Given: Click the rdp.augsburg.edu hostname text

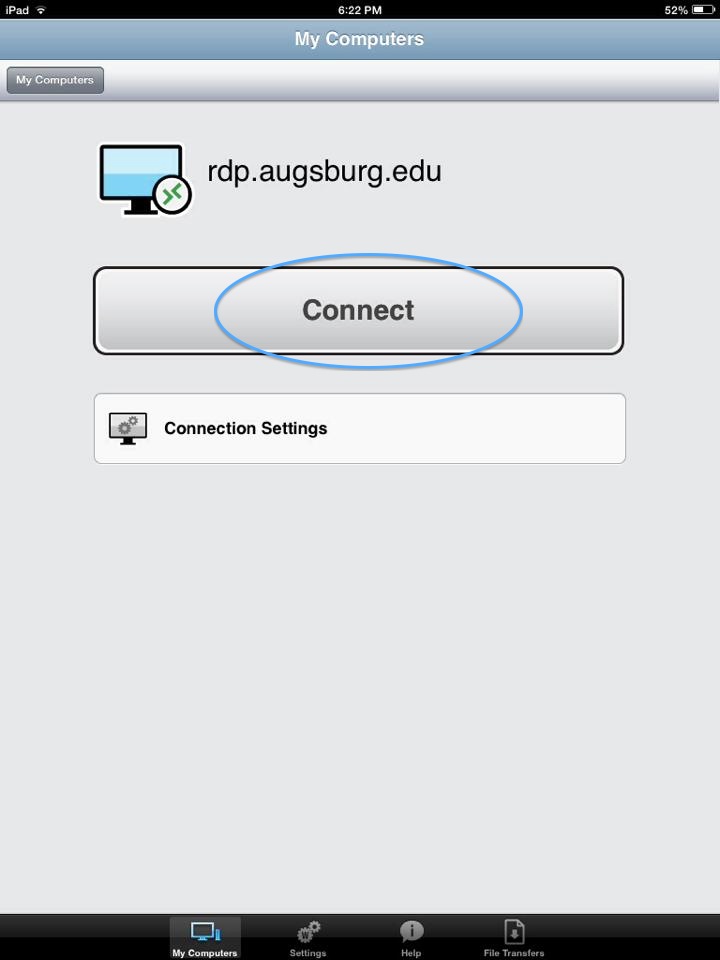Looking at the screenshot, I should click(324, 171).
